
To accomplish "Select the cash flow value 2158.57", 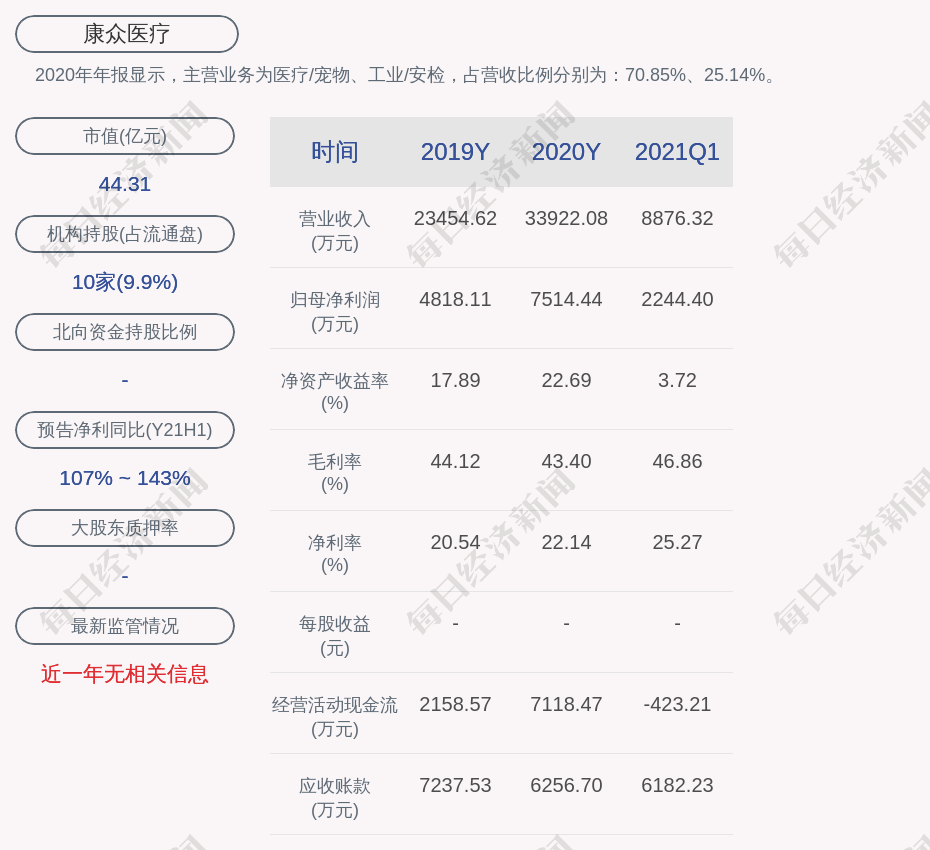I will click(455, 704).
